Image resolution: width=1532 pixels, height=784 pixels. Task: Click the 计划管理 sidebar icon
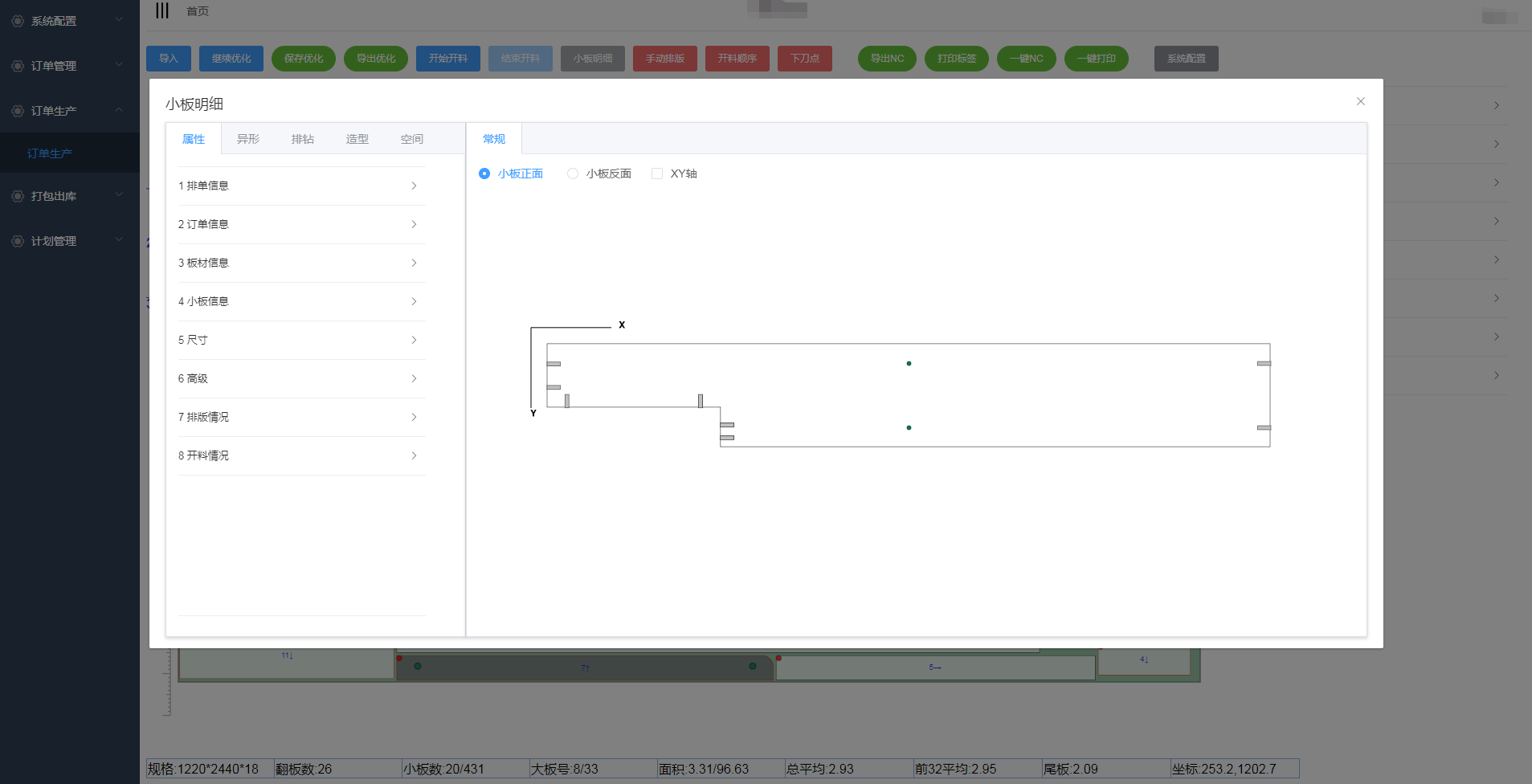coord(18,241)
